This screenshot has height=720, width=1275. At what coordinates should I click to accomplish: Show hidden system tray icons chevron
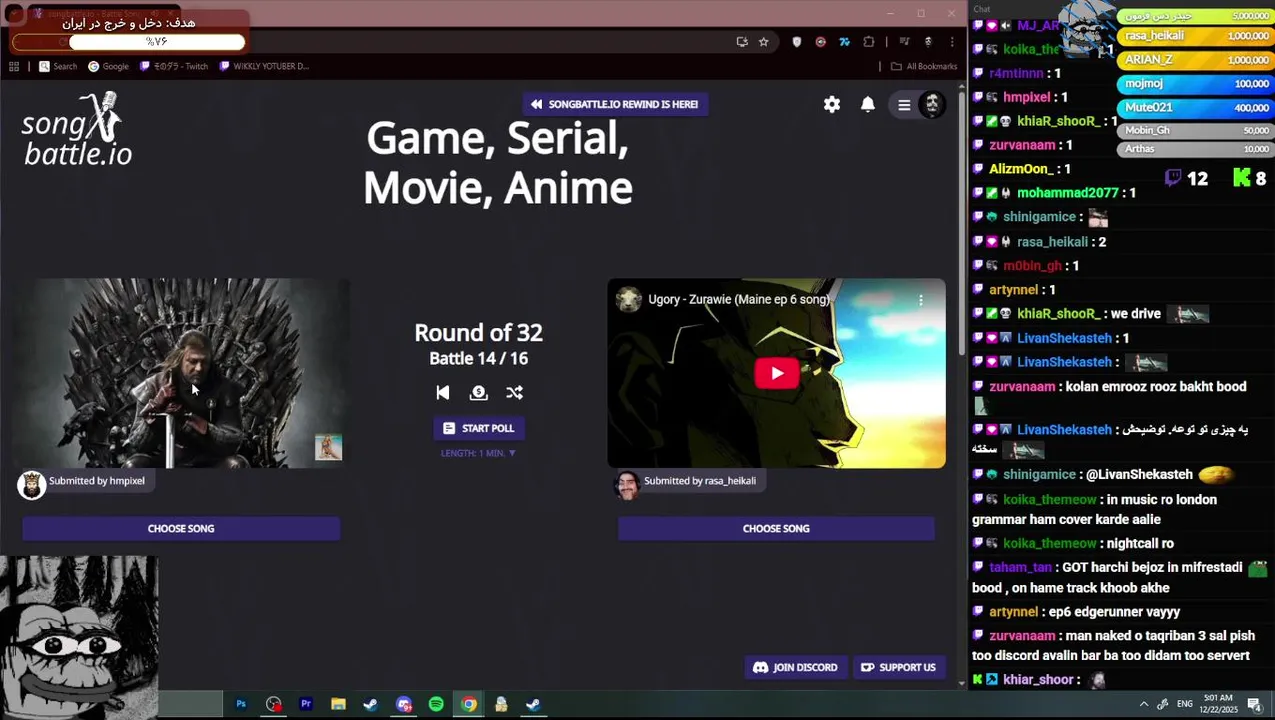point(1144,704)
